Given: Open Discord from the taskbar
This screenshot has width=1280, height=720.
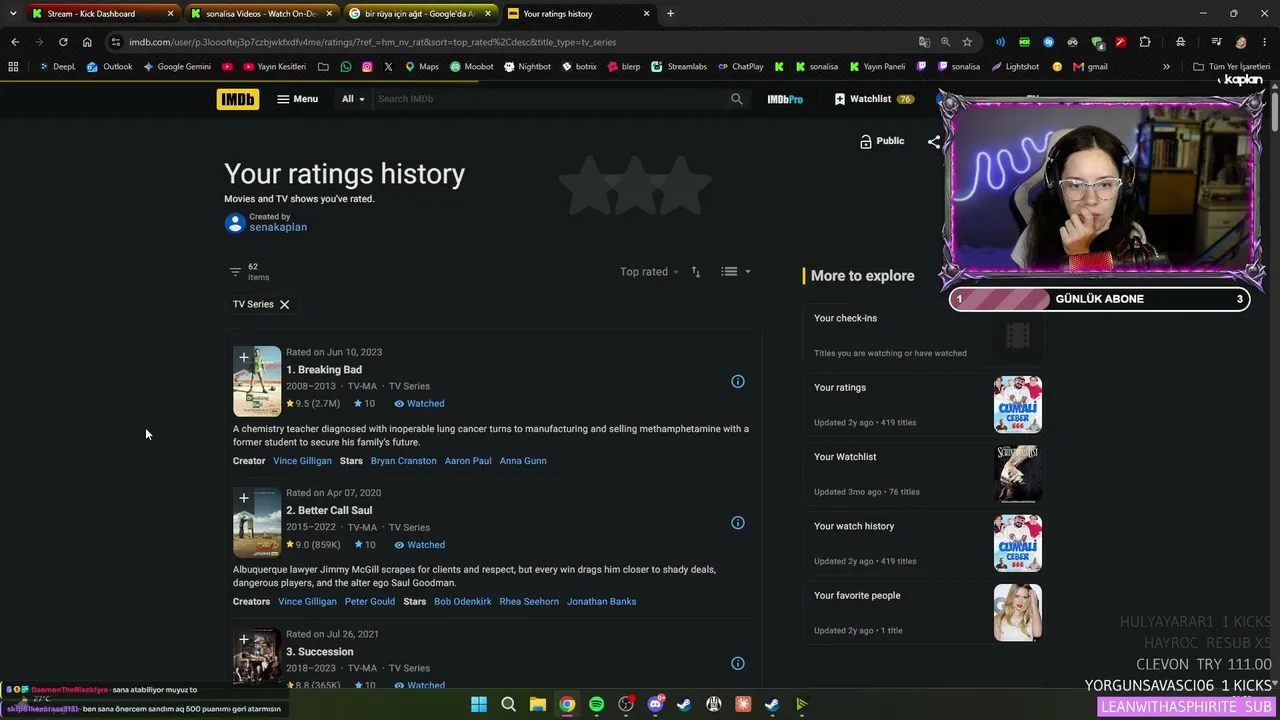Looking at the screenshot, I should click(x=655, y=704).
